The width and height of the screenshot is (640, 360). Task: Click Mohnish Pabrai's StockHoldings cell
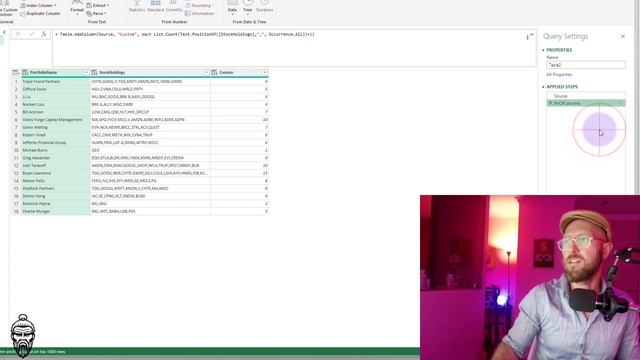coord(150,203)
